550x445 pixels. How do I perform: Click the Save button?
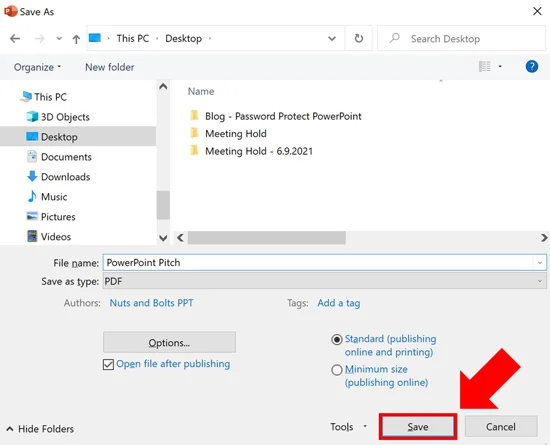418,426
